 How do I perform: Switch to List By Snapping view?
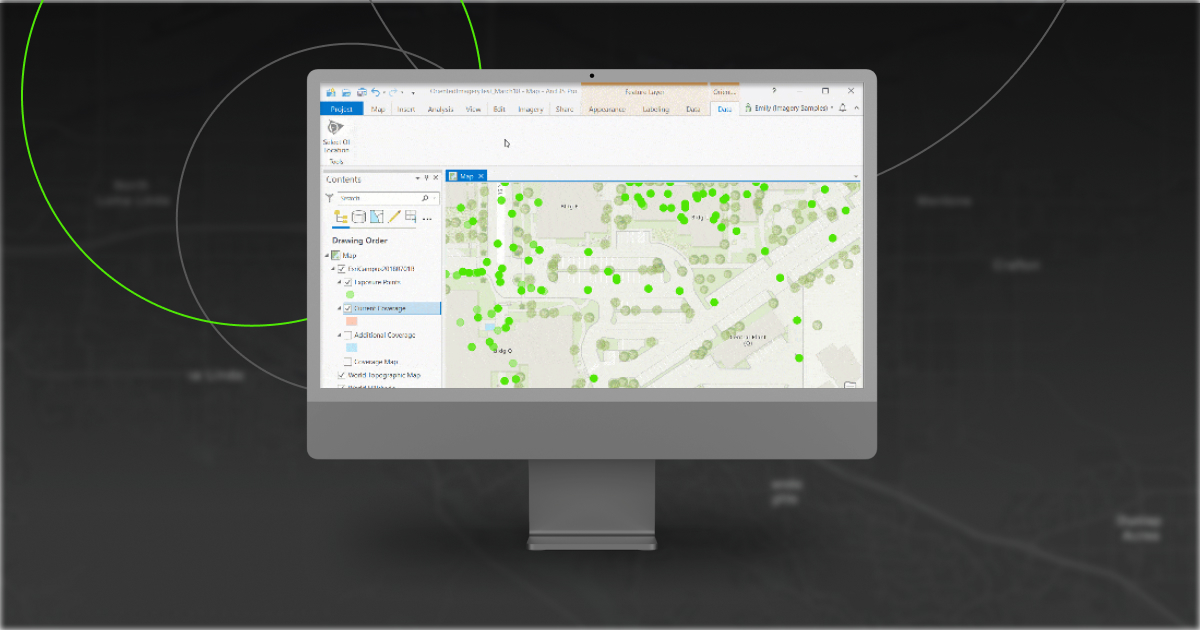411,217
